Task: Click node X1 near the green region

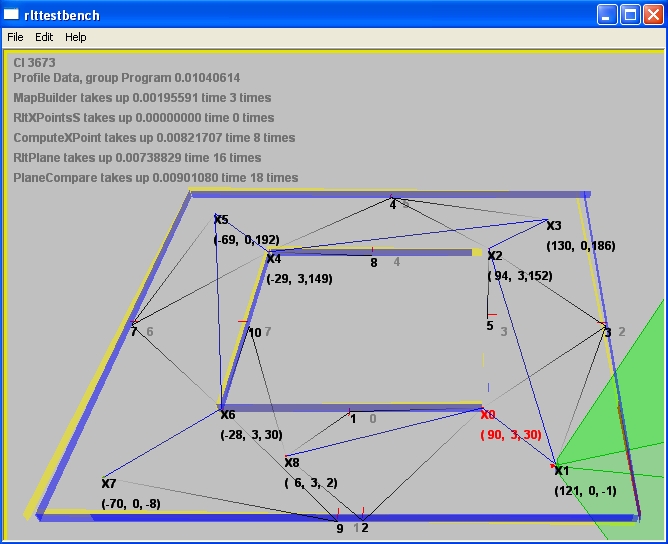Action: tap(561, 471)
